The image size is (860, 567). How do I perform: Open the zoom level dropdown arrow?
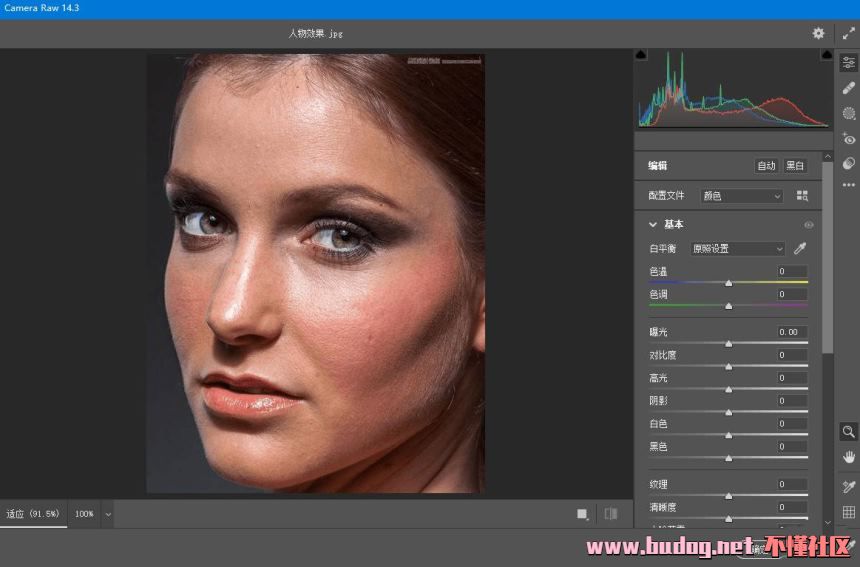(x=108, y=514)
